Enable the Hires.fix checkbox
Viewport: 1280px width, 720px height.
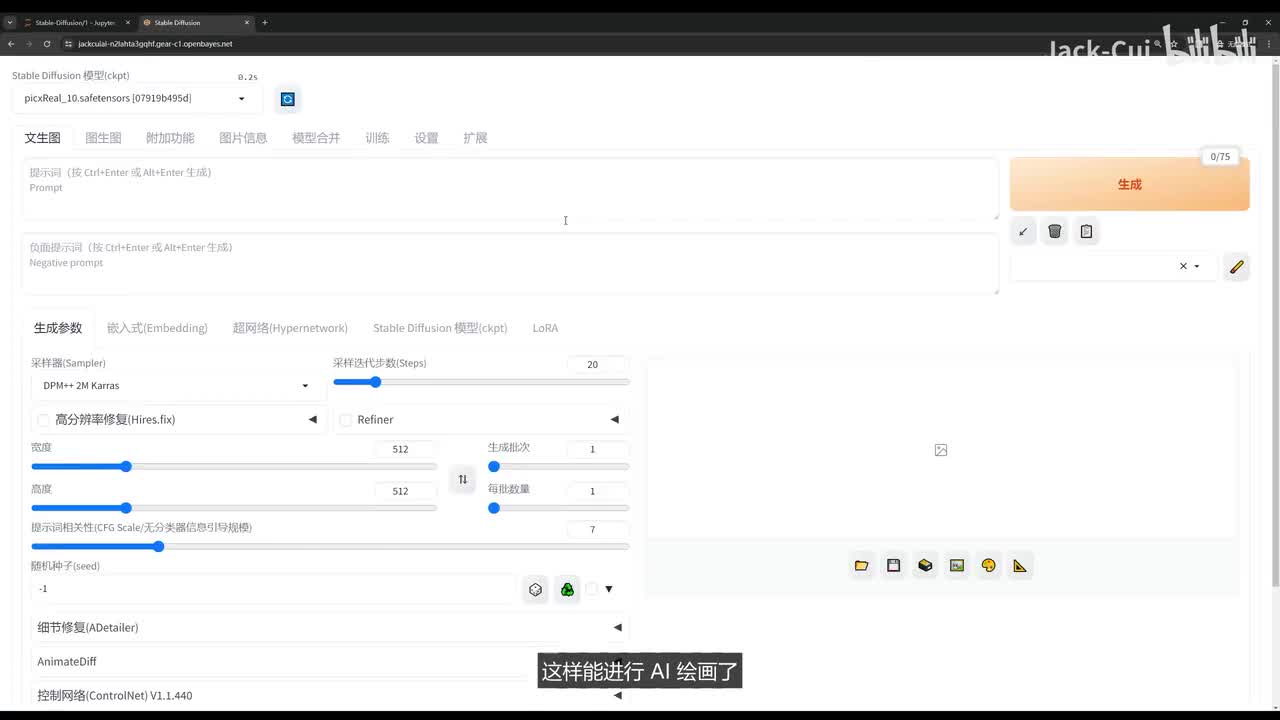44,420
